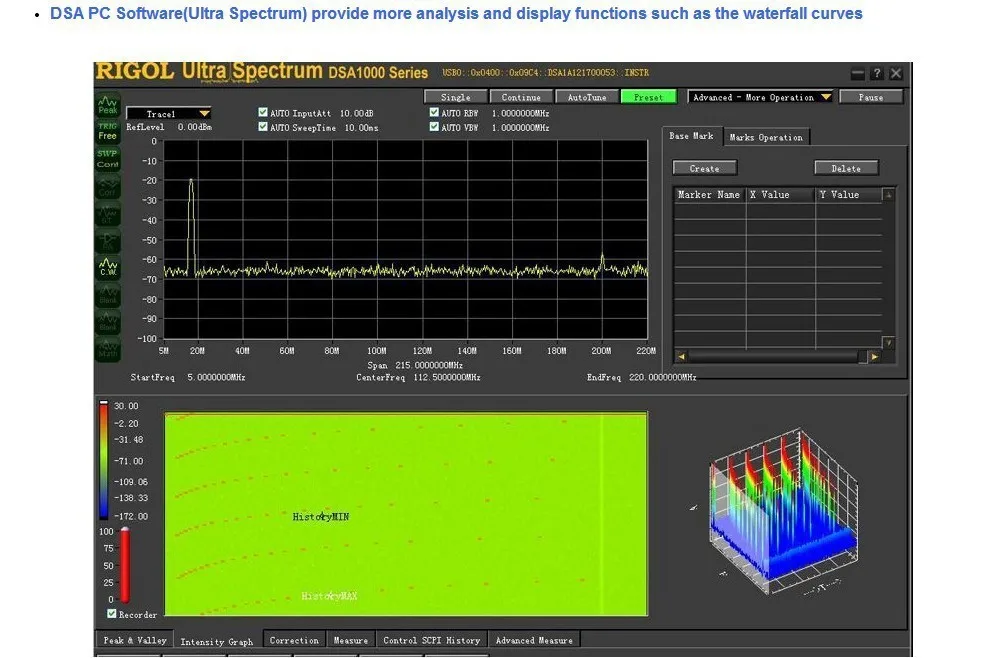Expand the Advanced - More Operation dropdown
Viewport: 1000px width, 658px height.
click(x=761, y=97)
